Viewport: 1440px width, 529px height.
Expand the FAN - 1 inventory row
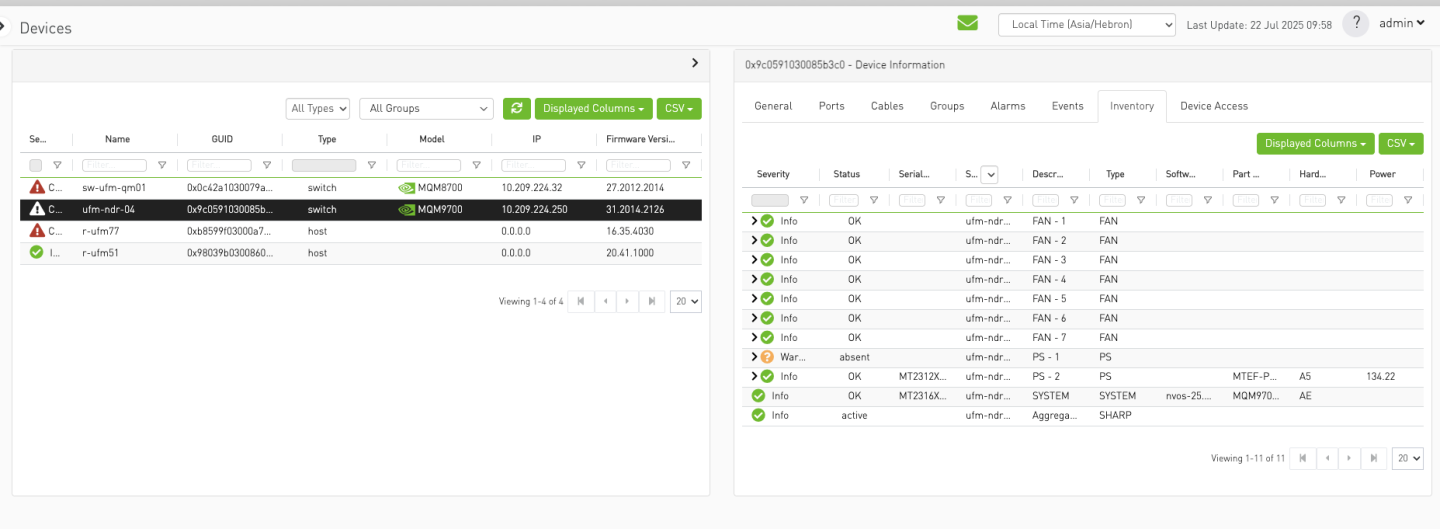click(754, 221)
